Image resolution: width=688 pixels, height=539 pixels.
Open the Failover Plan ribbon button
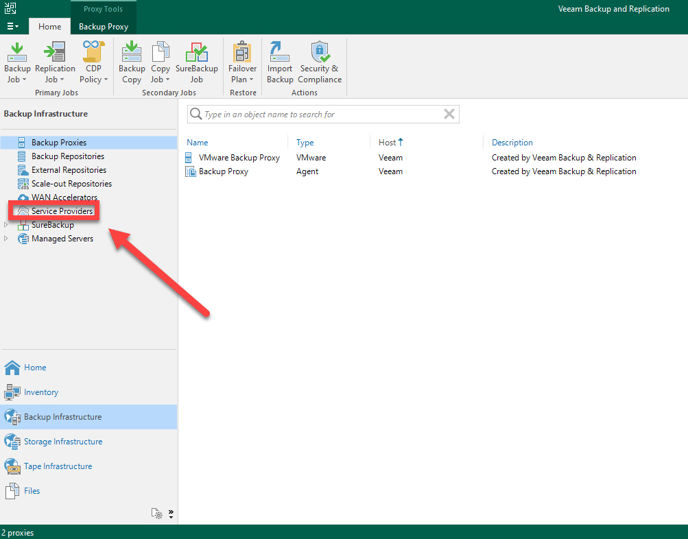tap(242, 62)
